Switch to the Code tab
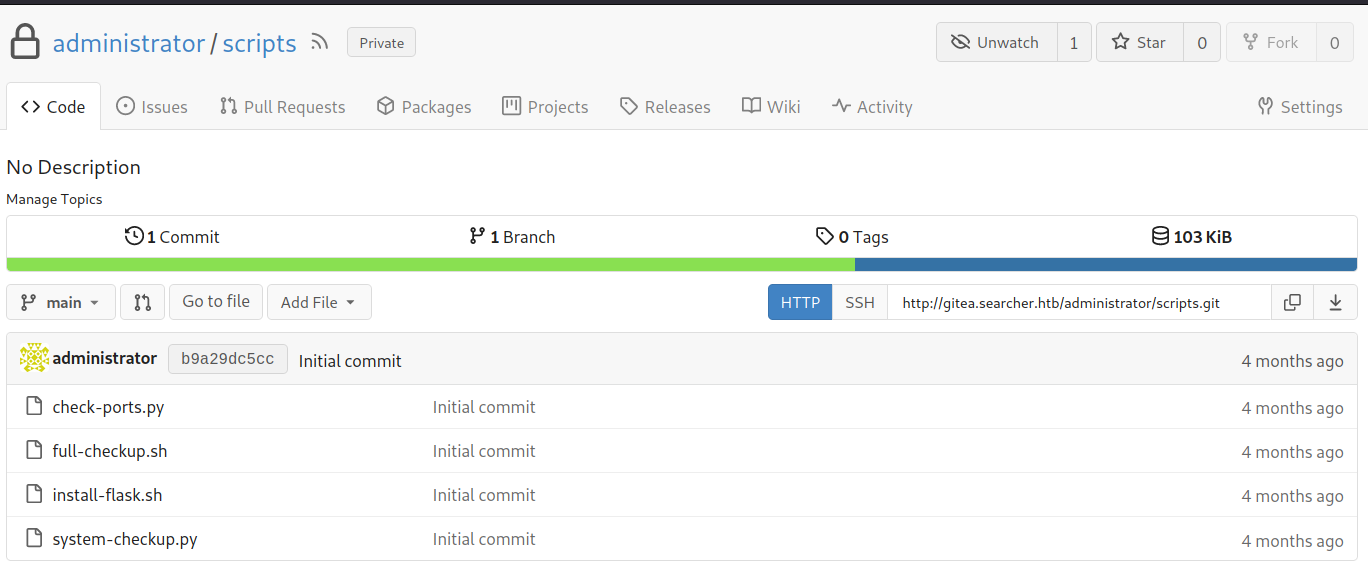Image resolution: width=1368 pixels, height=564 pixels. click(x=53, y=107)
